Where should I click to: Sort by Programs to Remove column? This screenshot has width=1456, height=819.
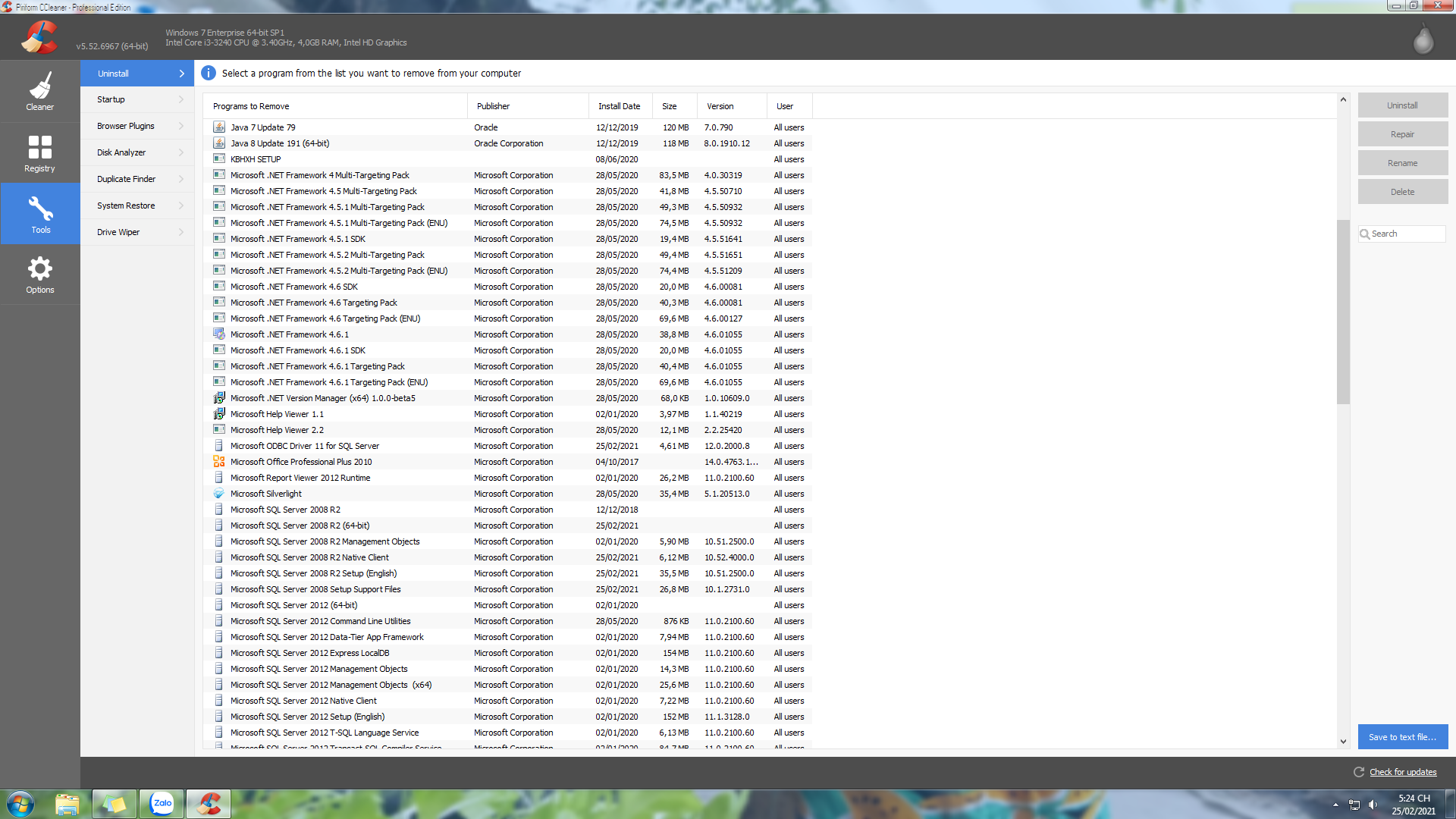point(335,106)
